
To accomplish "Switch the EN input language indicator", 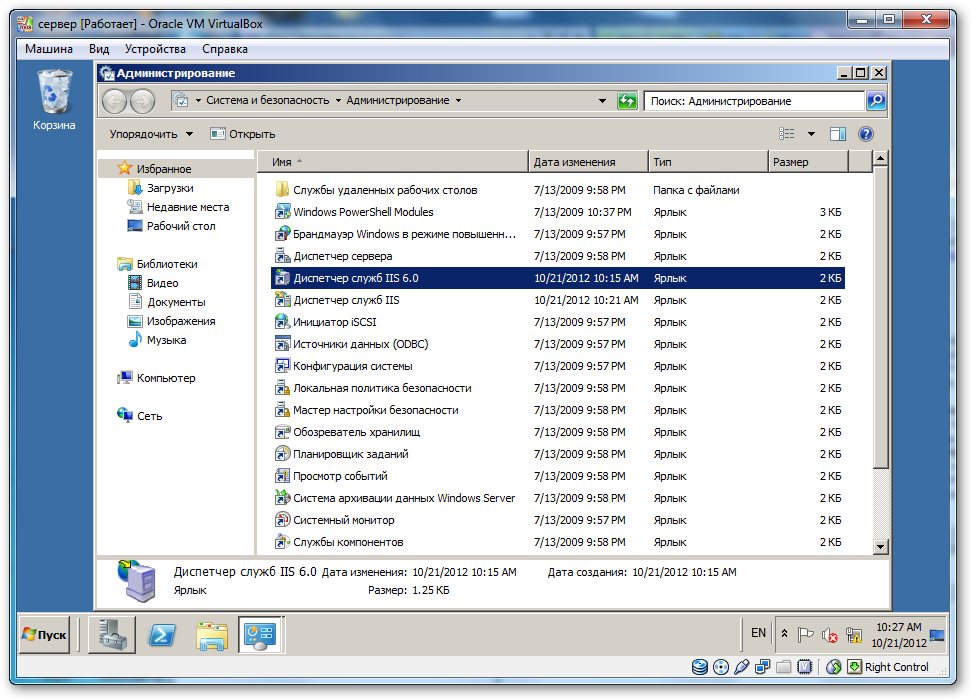I will point(759,633).
